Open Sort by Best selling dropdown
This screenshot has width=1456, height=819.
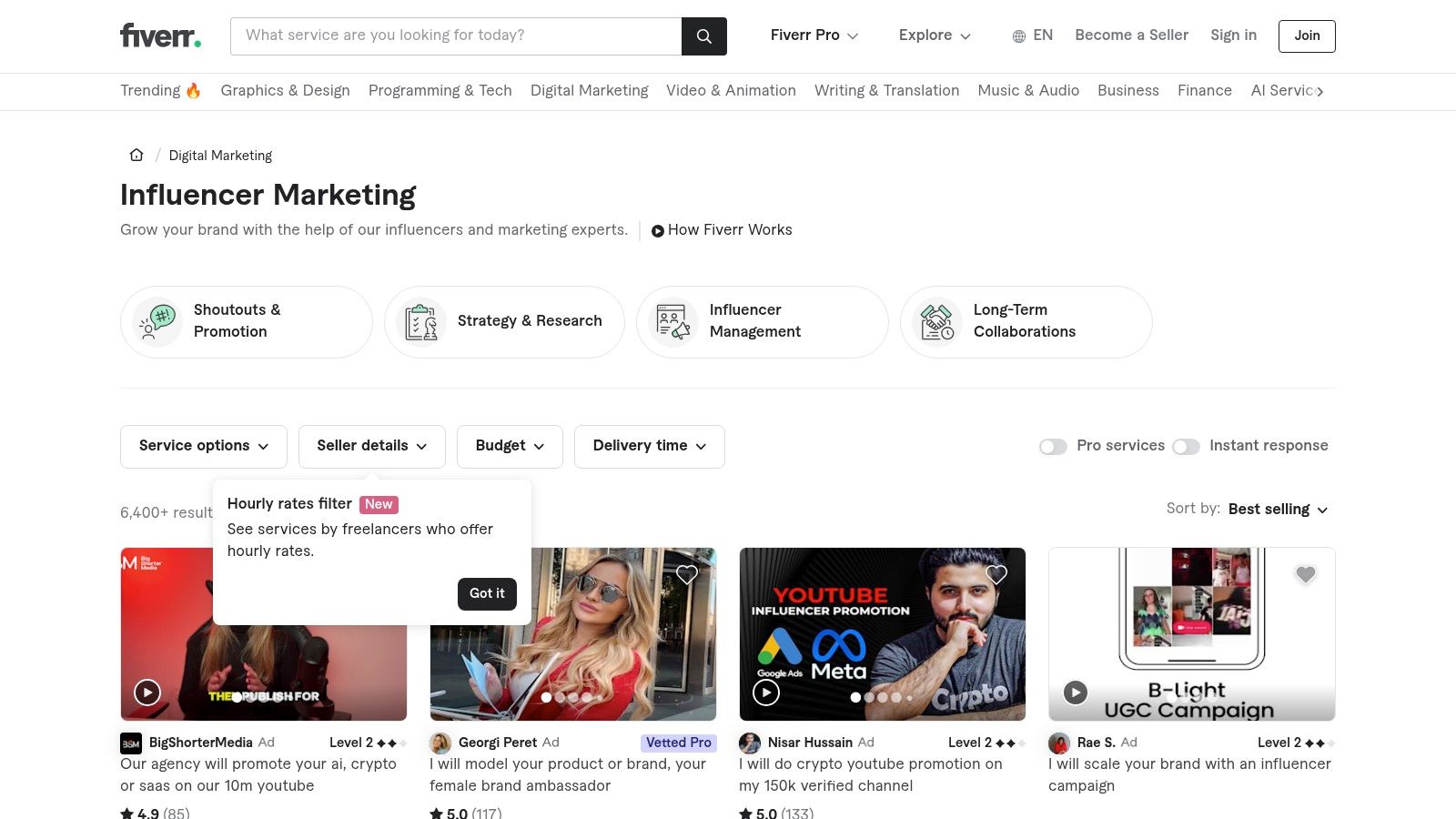pyautogui.click(x=1278, y=510)
